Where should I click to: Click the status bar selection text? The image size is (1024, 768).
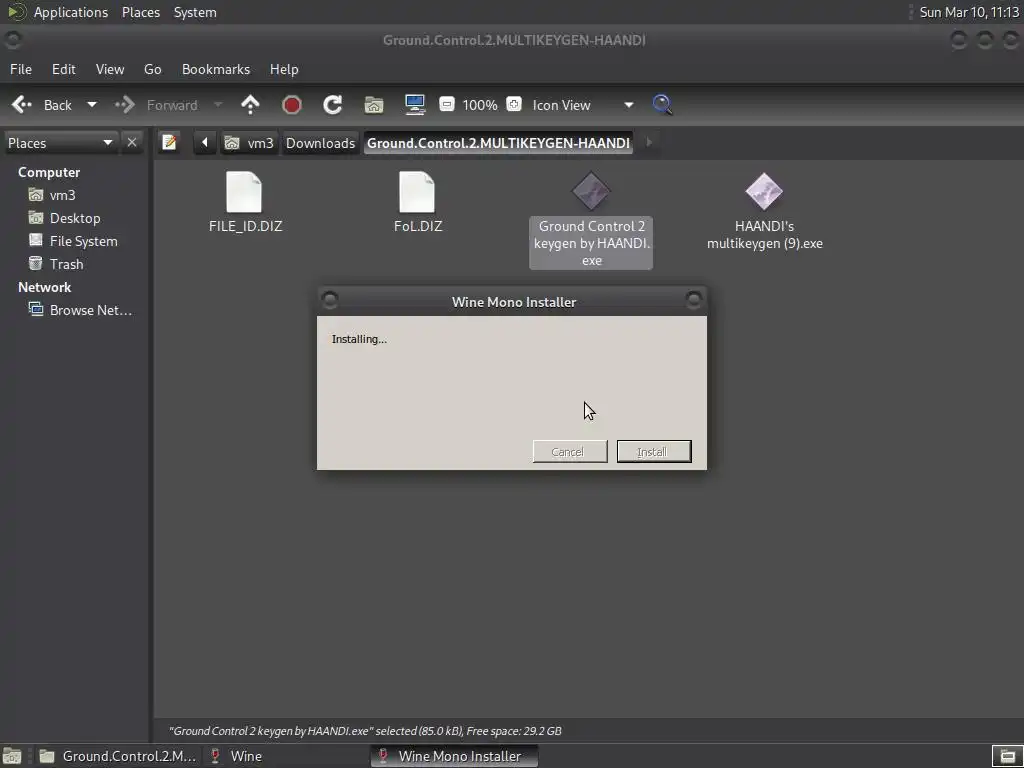pos(365,731)
